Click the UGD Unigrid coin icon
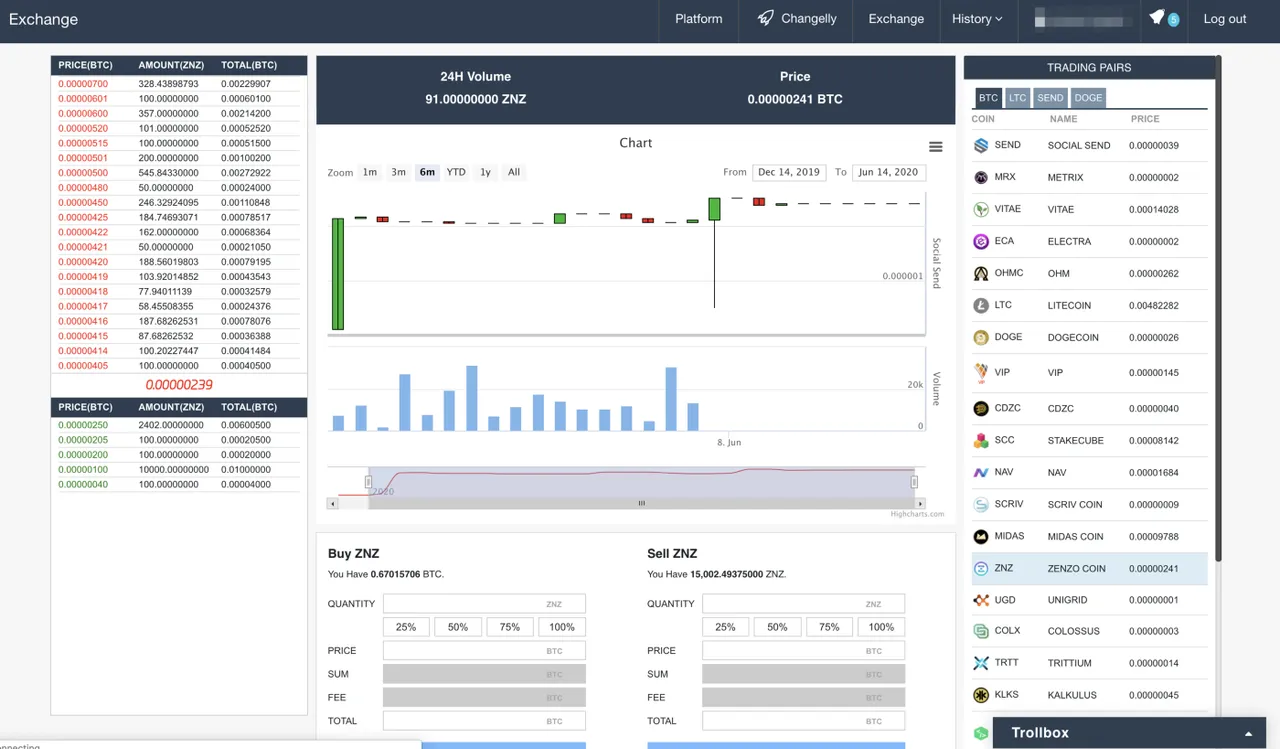The image size is (1280, 749). point(981,600)
